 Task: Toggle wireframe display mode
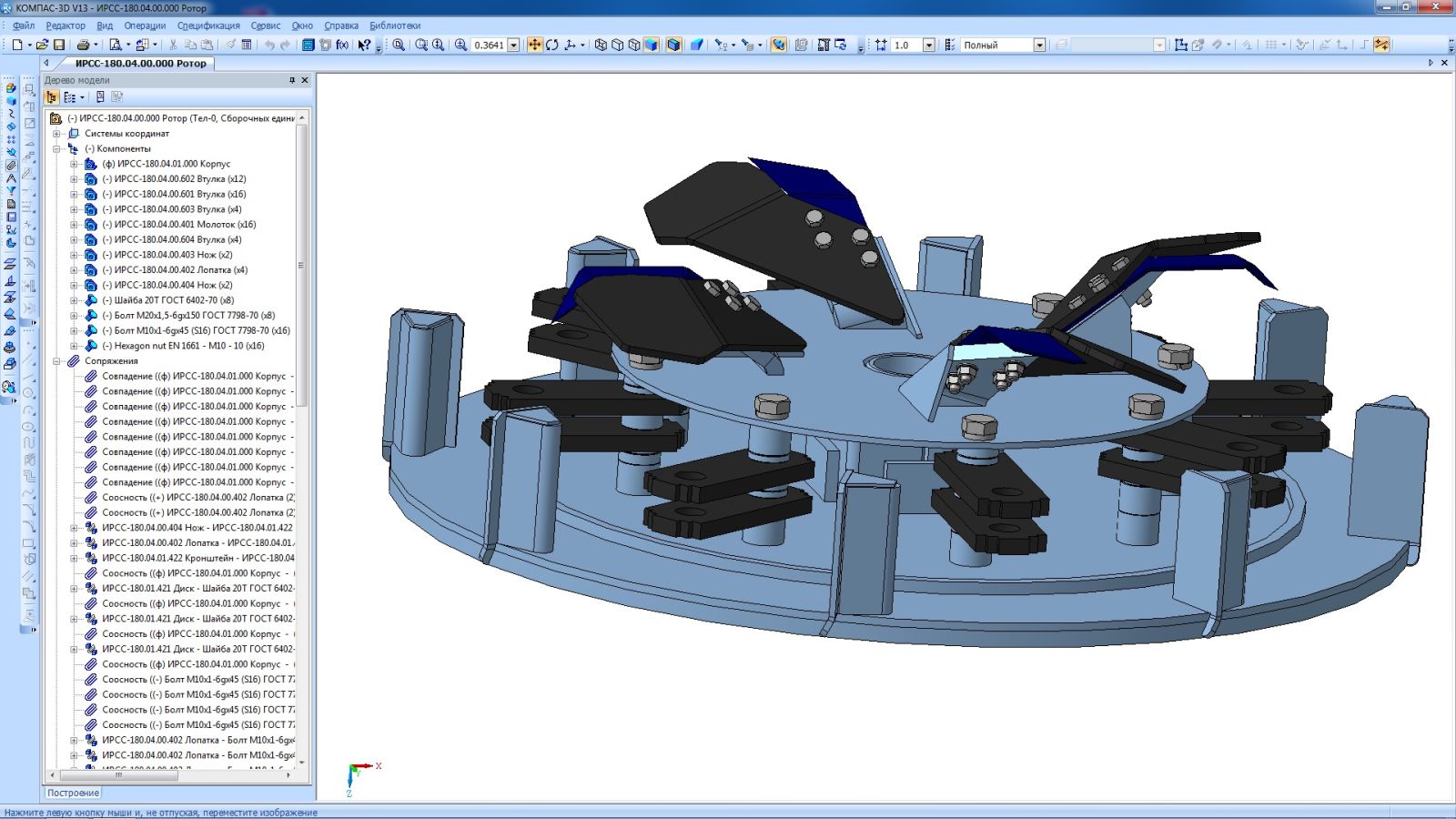click(x=601, y=45)
